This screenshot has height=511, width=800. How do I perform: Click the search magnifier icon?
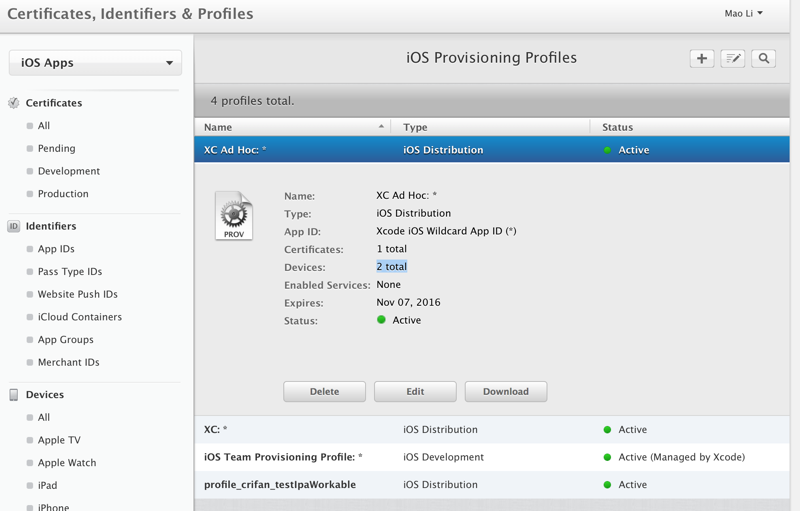pyautogui.click(x=764, y=59)
